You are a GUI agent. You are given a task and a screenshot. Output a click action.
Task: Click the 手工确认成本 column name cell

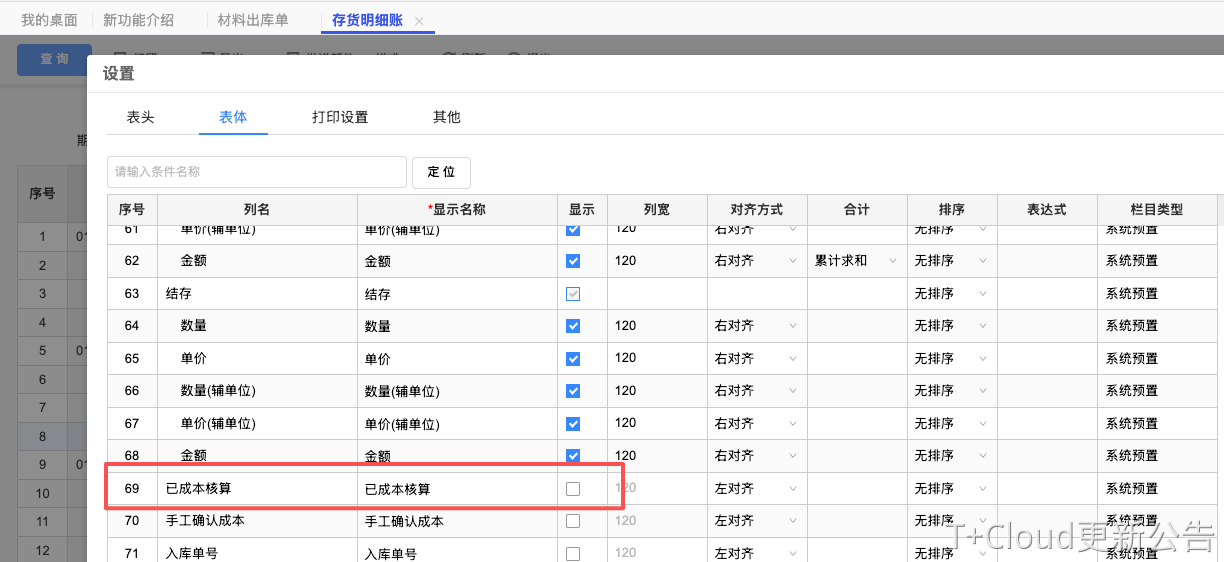click(x=257, y=521)
